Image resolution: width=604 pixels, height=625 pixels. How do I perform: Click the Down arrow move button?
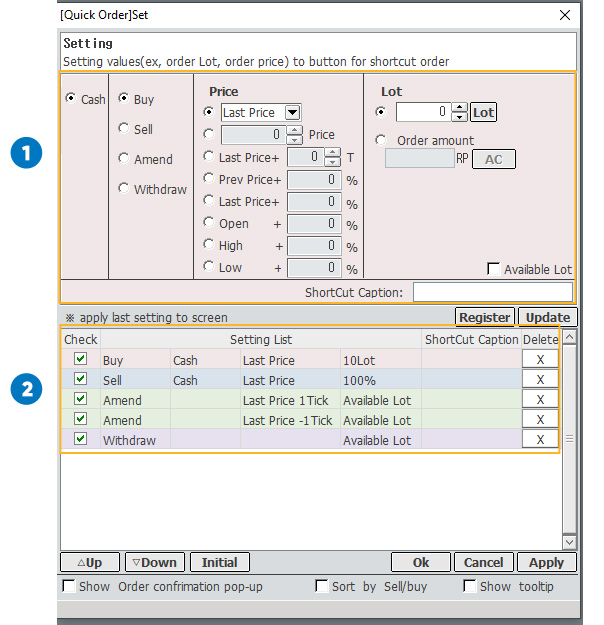tap(153, 562)
